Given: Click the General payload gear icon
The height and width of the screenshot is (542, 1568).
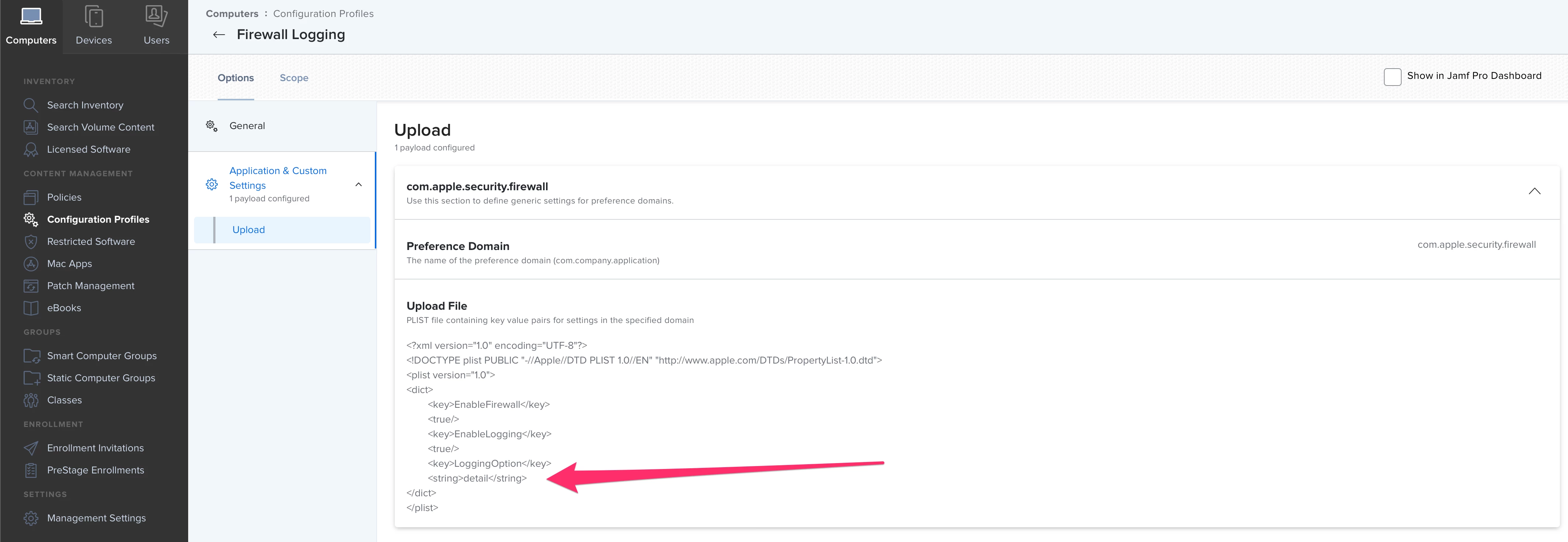Looking at the screenshot, I should click(212, 126).
